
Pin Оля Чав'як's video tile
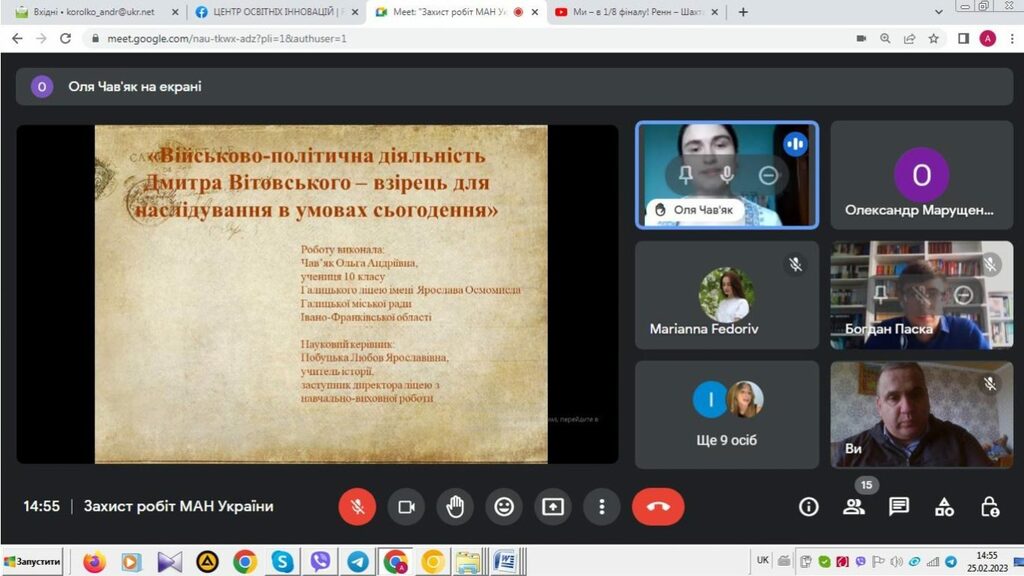[x=686, y=175]
